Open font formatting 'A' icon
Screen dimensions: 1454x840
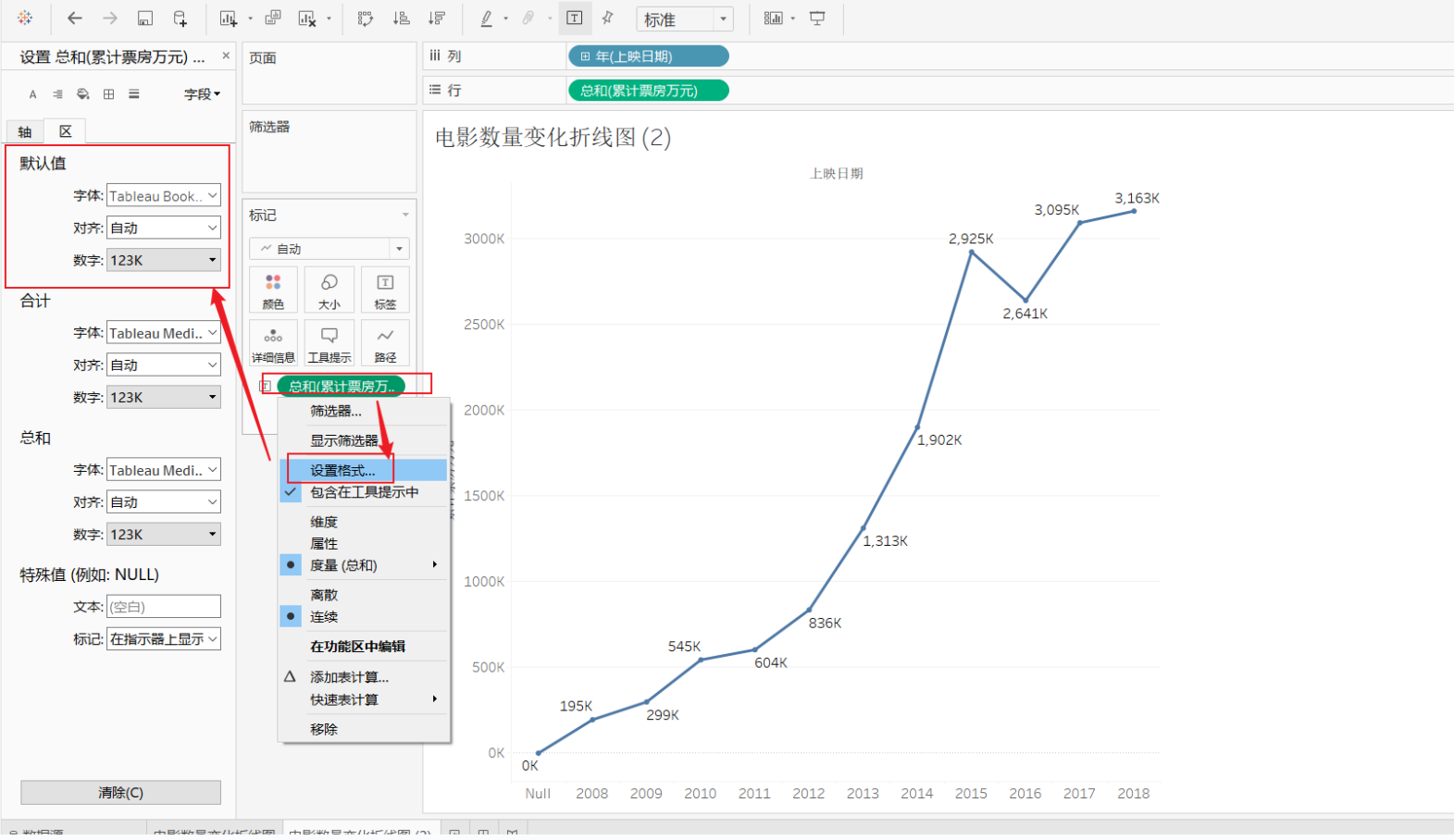click(33, 94)
